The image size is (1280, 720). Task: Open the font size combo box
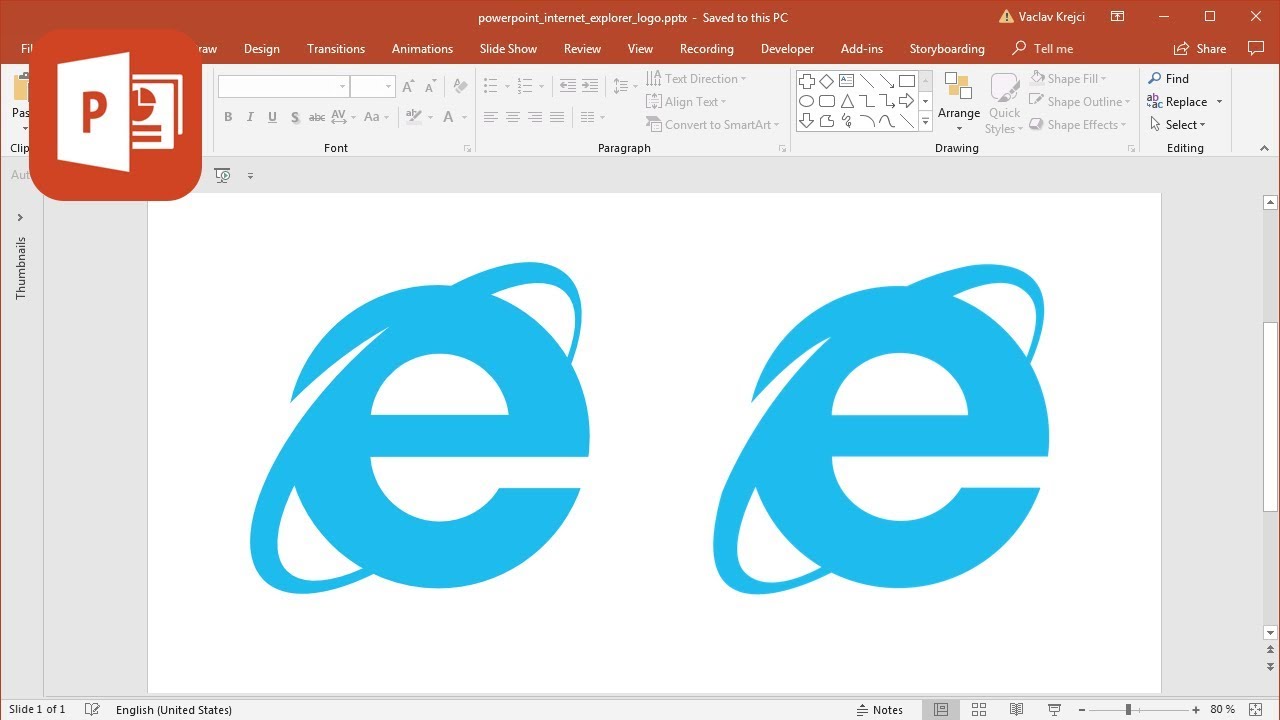(372, 87)
